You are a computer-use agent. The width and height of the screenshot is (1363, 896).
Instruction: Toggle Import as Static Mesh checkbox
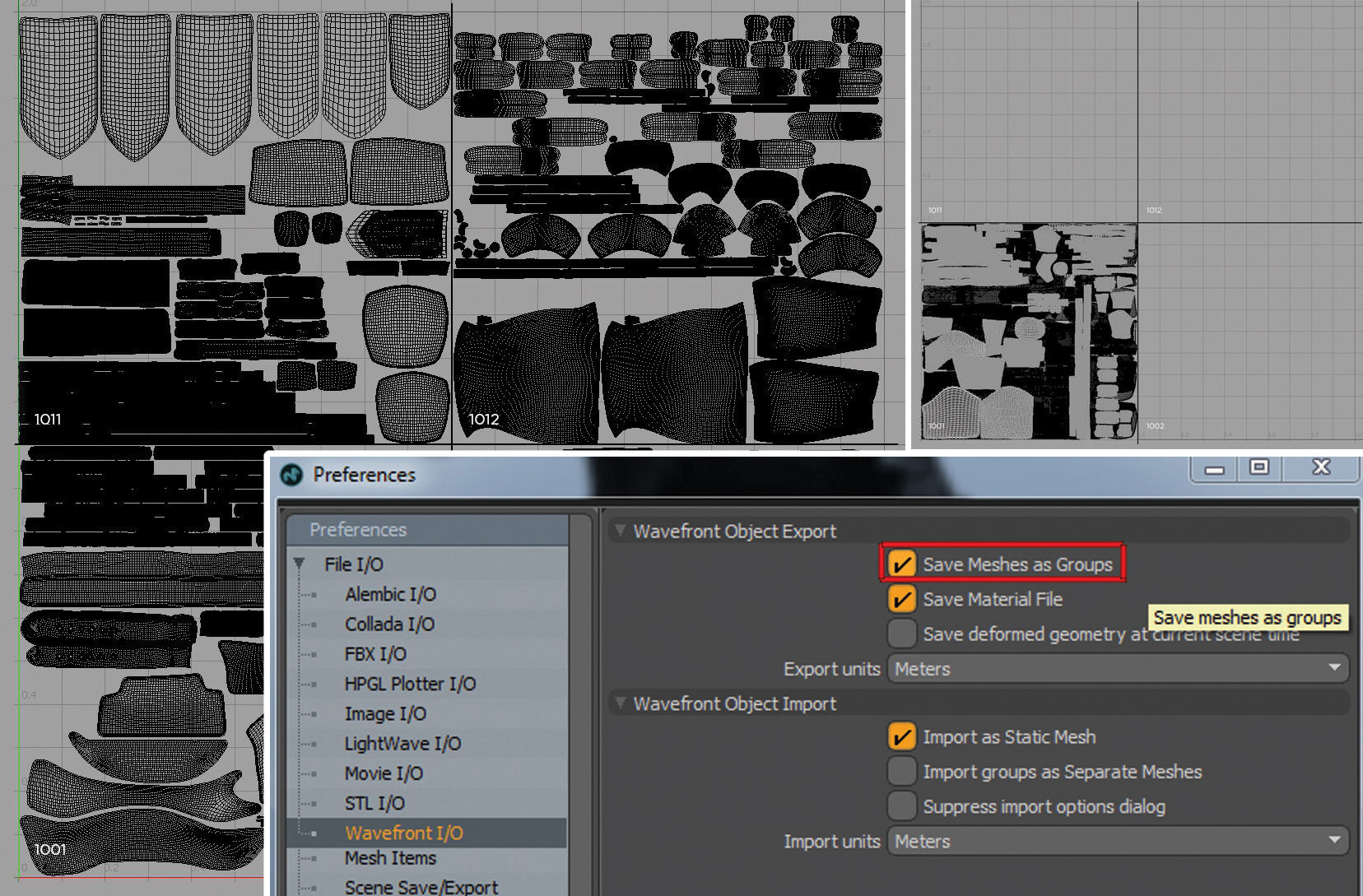point(902,736)
